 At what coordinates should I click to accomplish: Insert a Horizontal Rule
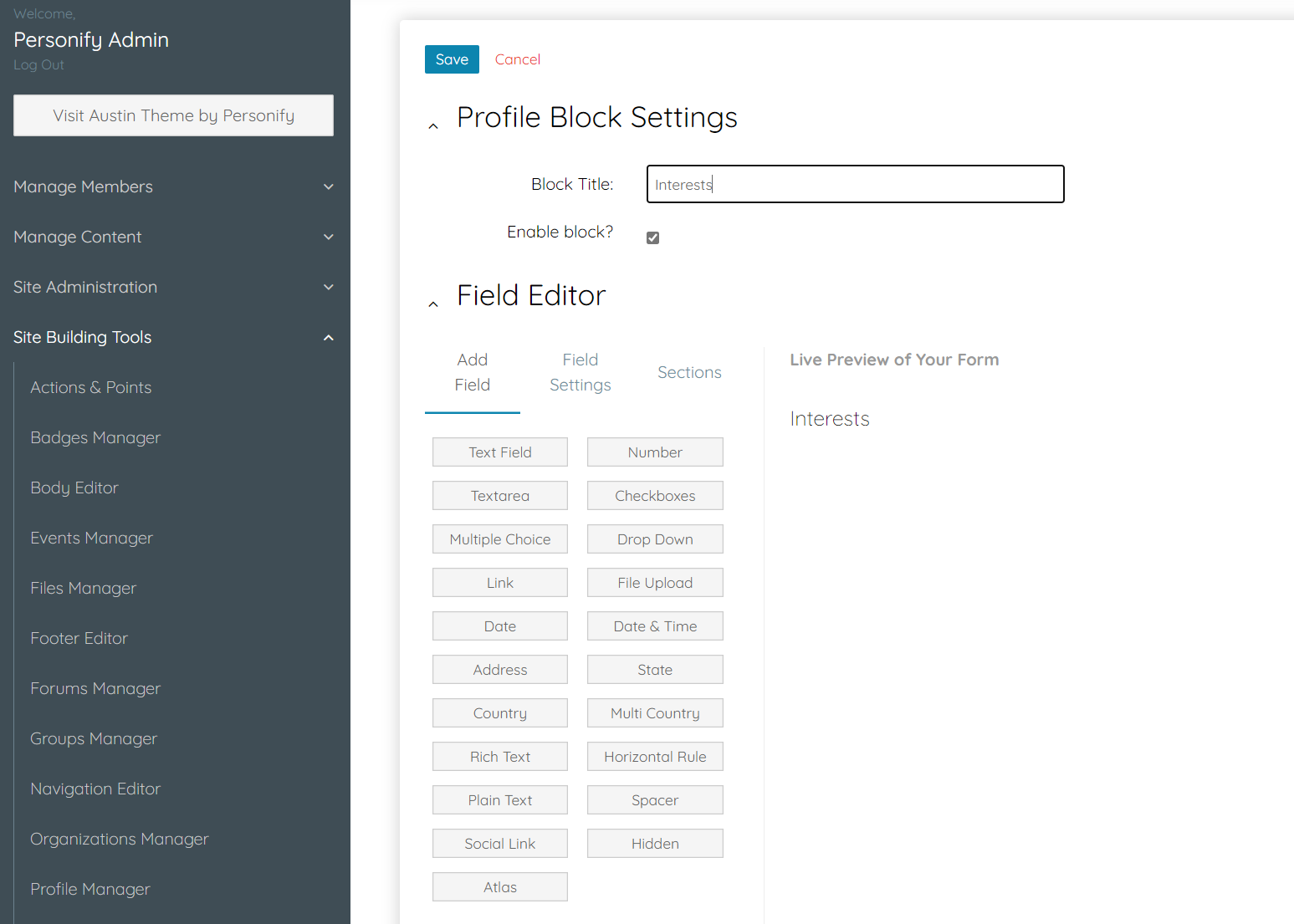click(x=655, y=757)
